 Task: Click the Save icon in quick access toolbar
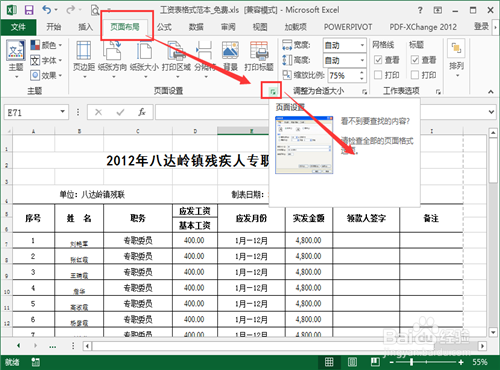click(x=29, y=10)
